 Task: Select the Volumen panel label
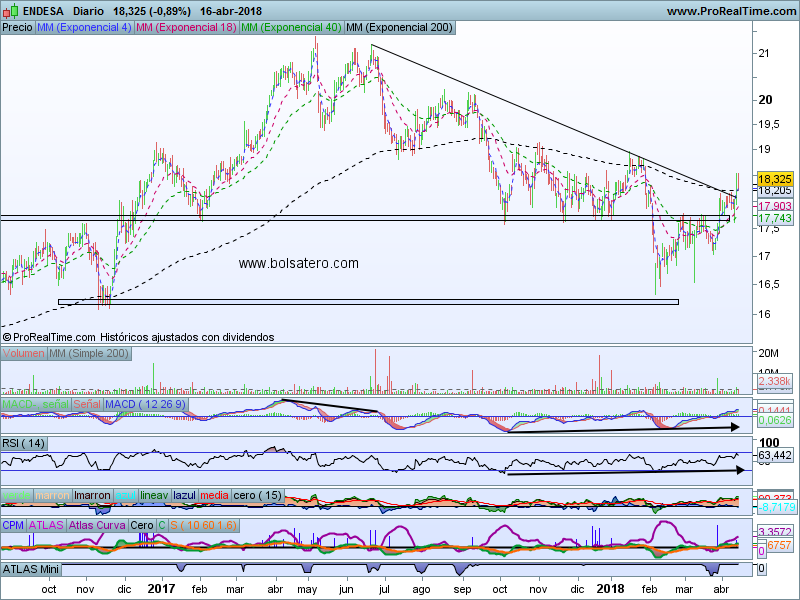point(23,354)
